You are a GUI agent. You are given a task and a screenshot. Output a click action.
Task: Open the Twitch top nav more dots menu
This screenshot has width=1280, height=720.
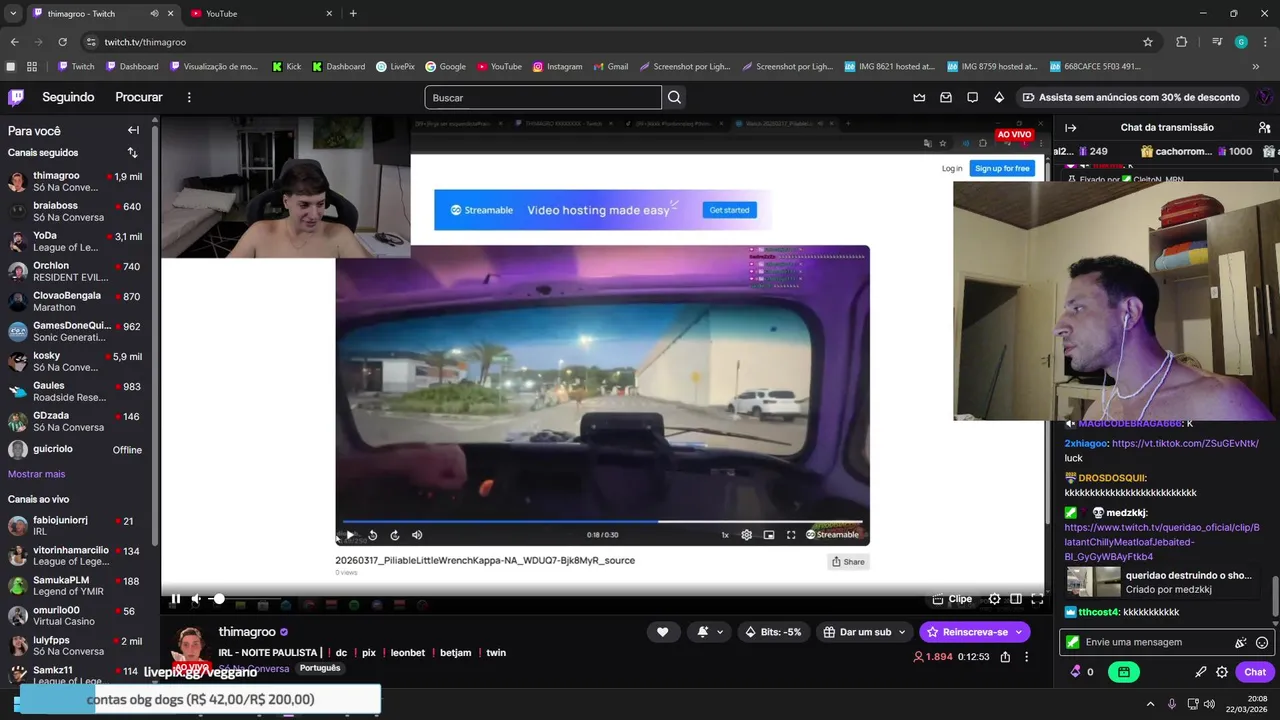pyautogui.click(x=189, y=97)
